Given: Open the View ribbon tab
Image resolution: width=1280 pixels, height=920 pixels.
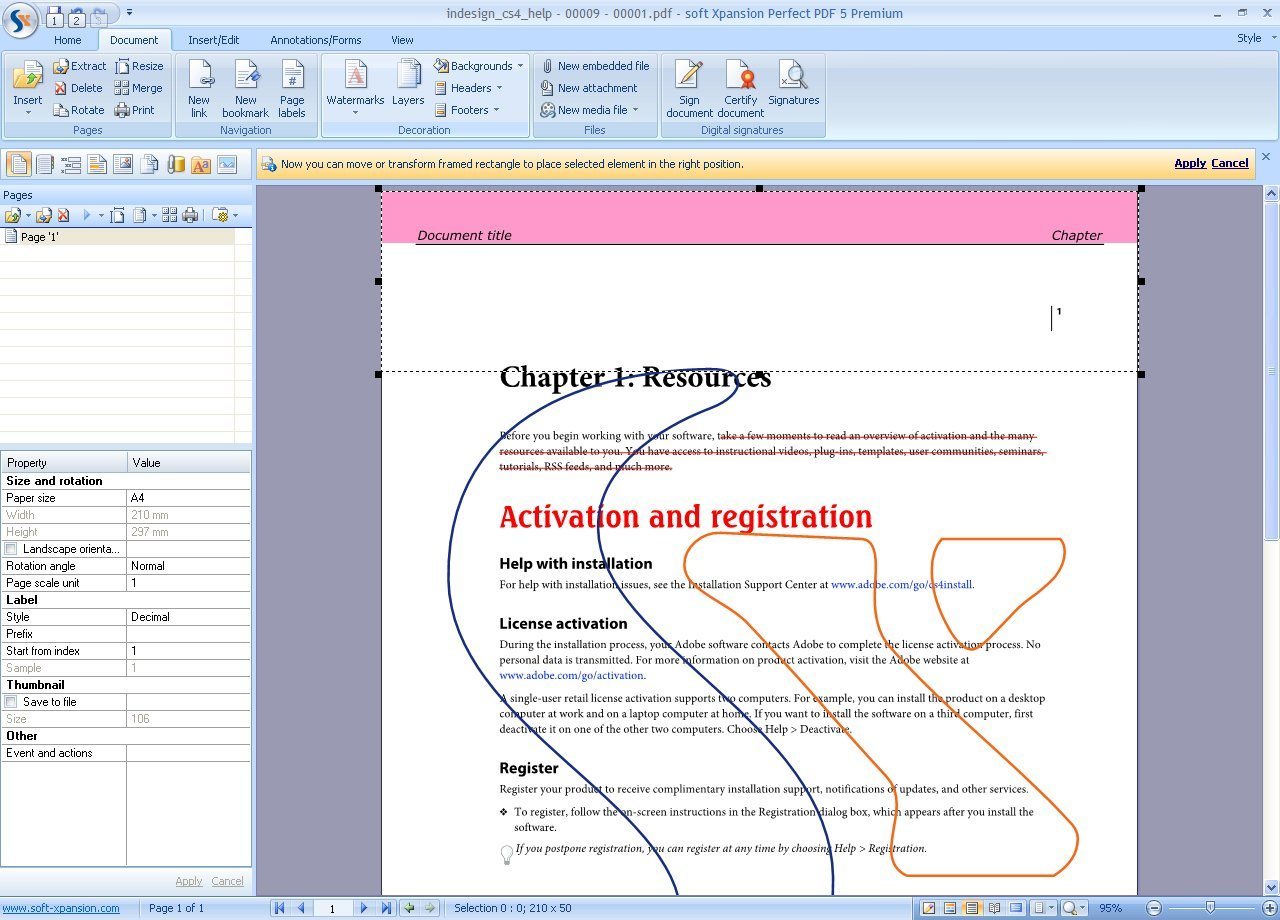Looking at the screenshot, I should coord(402,40).
